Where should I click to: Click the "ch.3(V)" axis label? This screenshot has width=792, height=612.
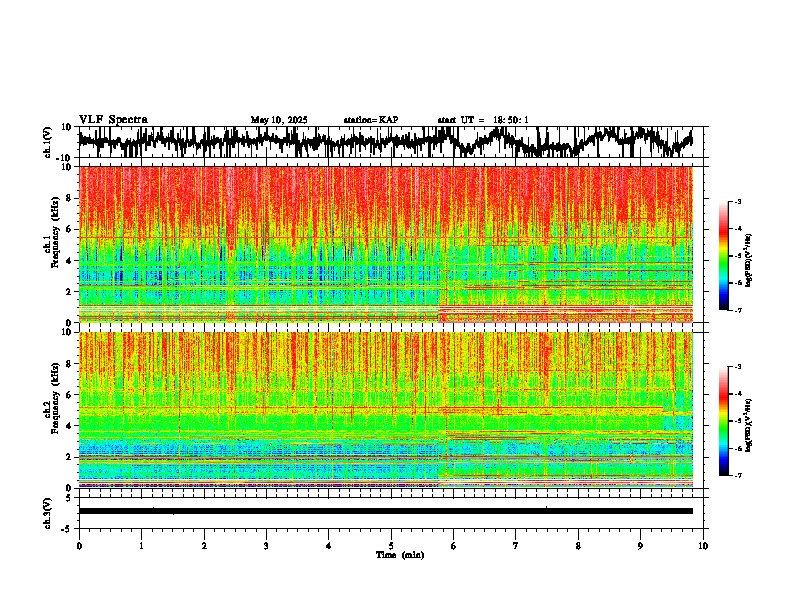pyautogui.click(x=48, y=513)
